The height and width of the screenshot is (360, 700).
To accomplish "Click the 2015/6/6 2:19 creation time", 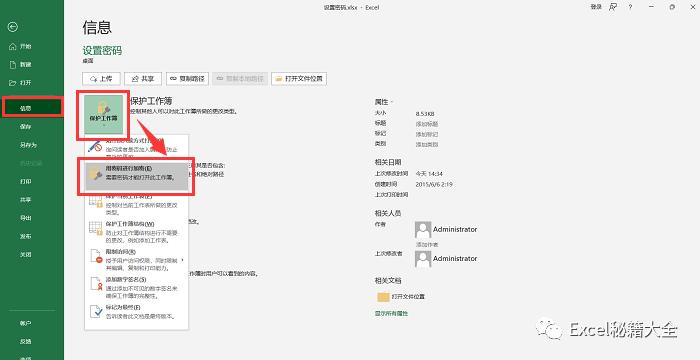I will click(x=434, y=184).
